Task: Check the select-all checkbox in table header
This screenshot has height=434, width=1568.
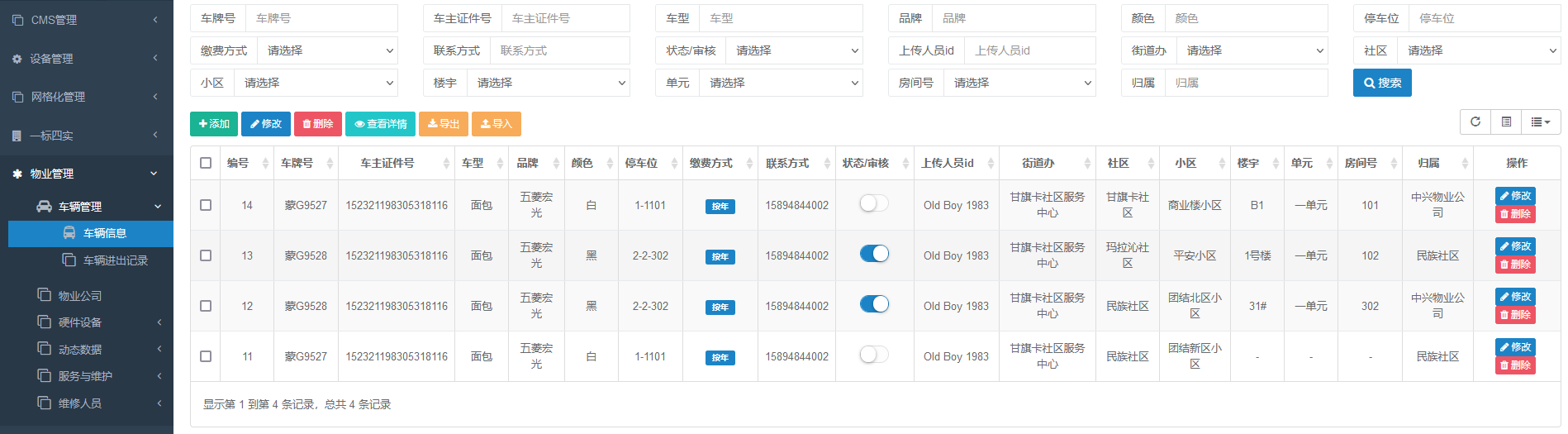Action: 206,163
